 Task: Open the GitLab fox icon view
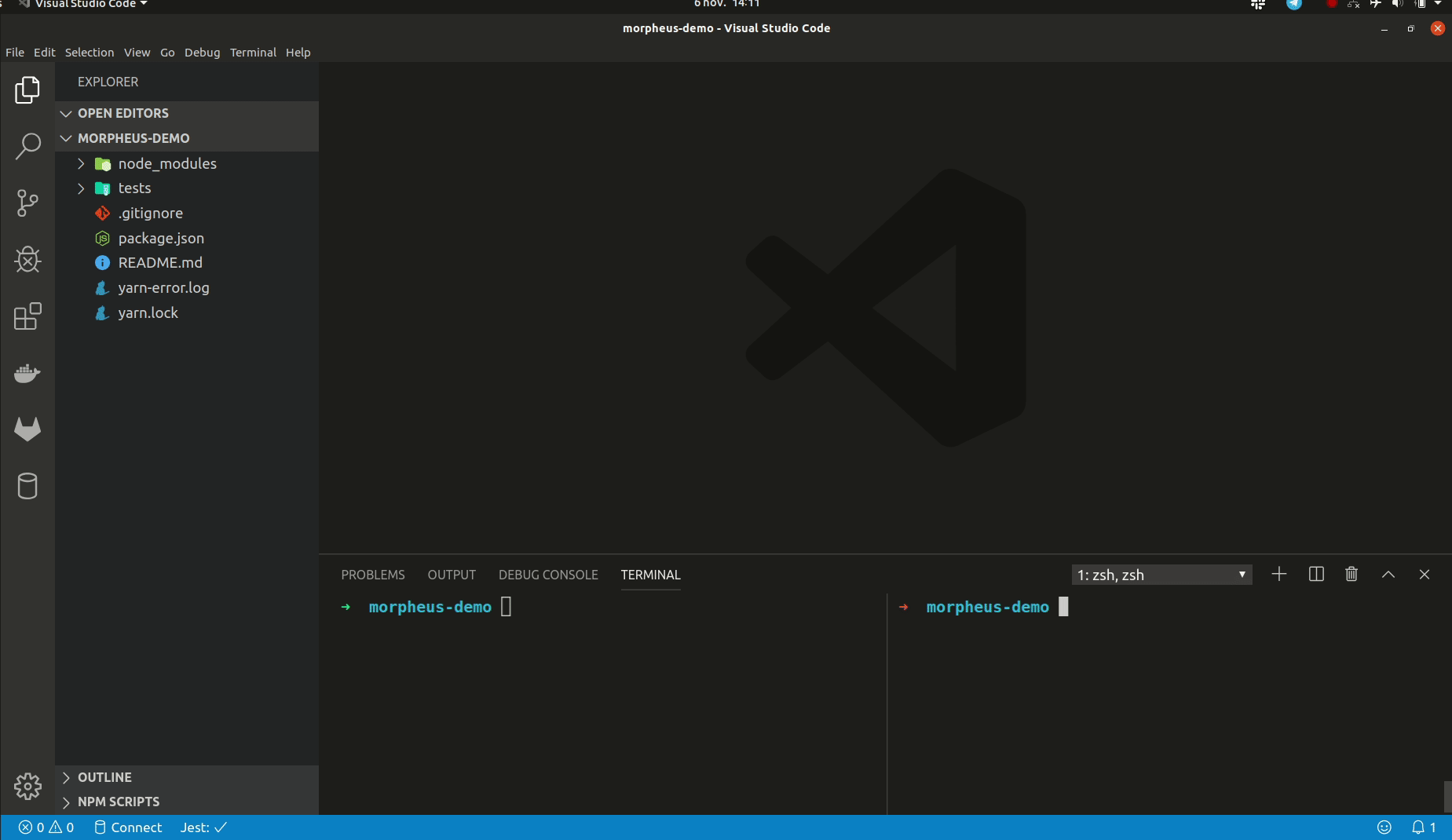pos(27,429)
